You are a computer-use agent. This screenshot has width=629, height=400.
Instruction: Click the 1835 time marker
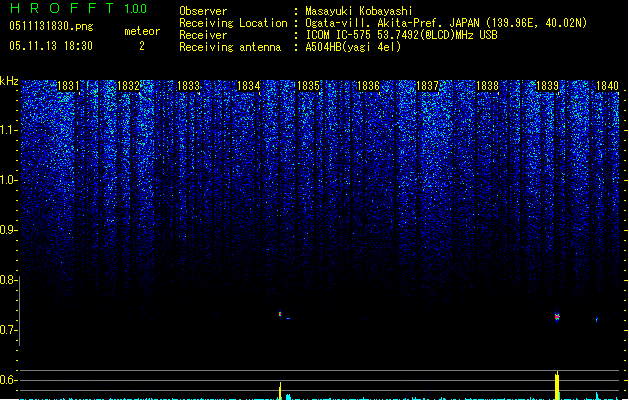(x=308, y=86)
